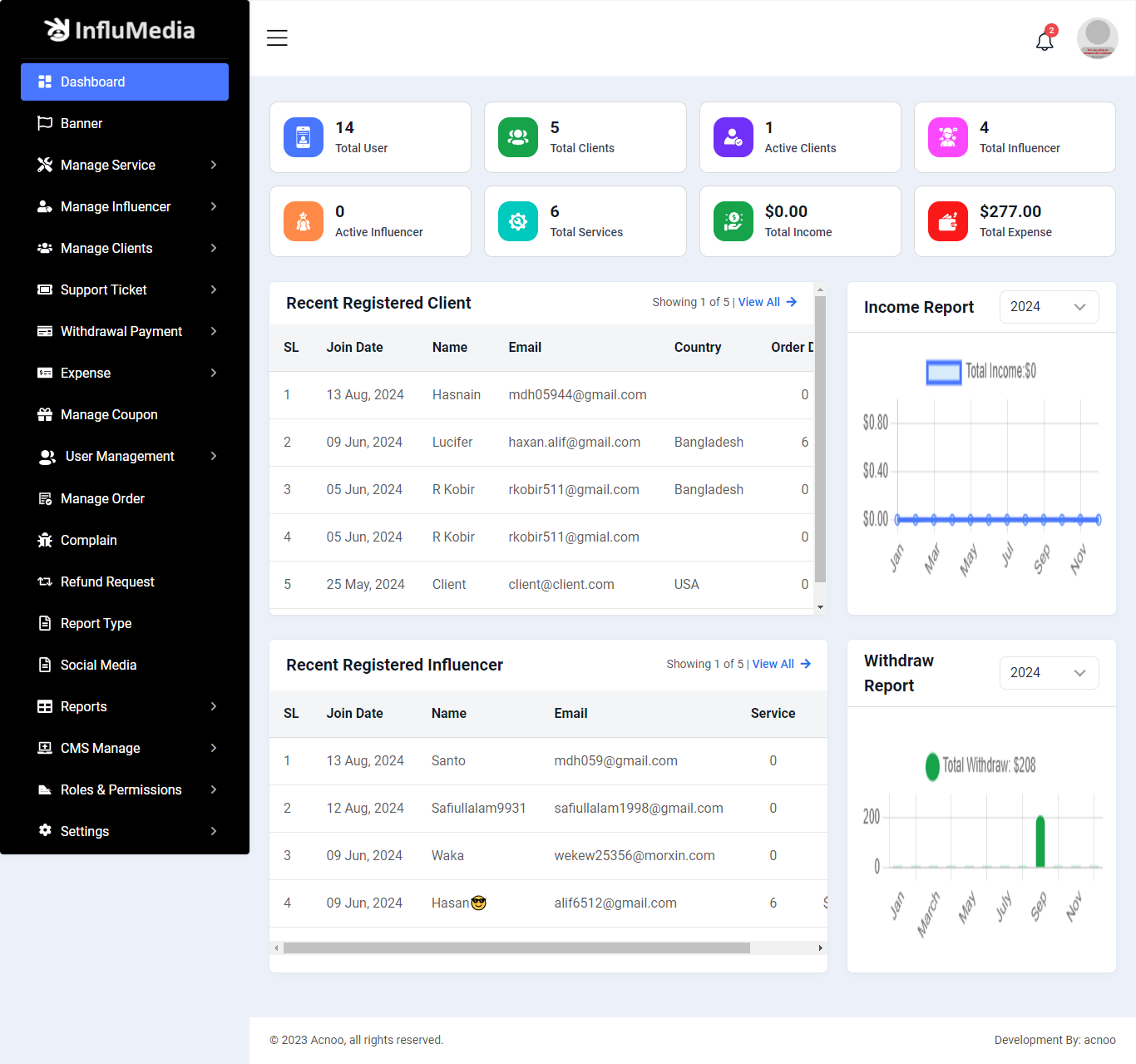
Task: Expand the Manage Service submenu
Action: tap(125, 165)
